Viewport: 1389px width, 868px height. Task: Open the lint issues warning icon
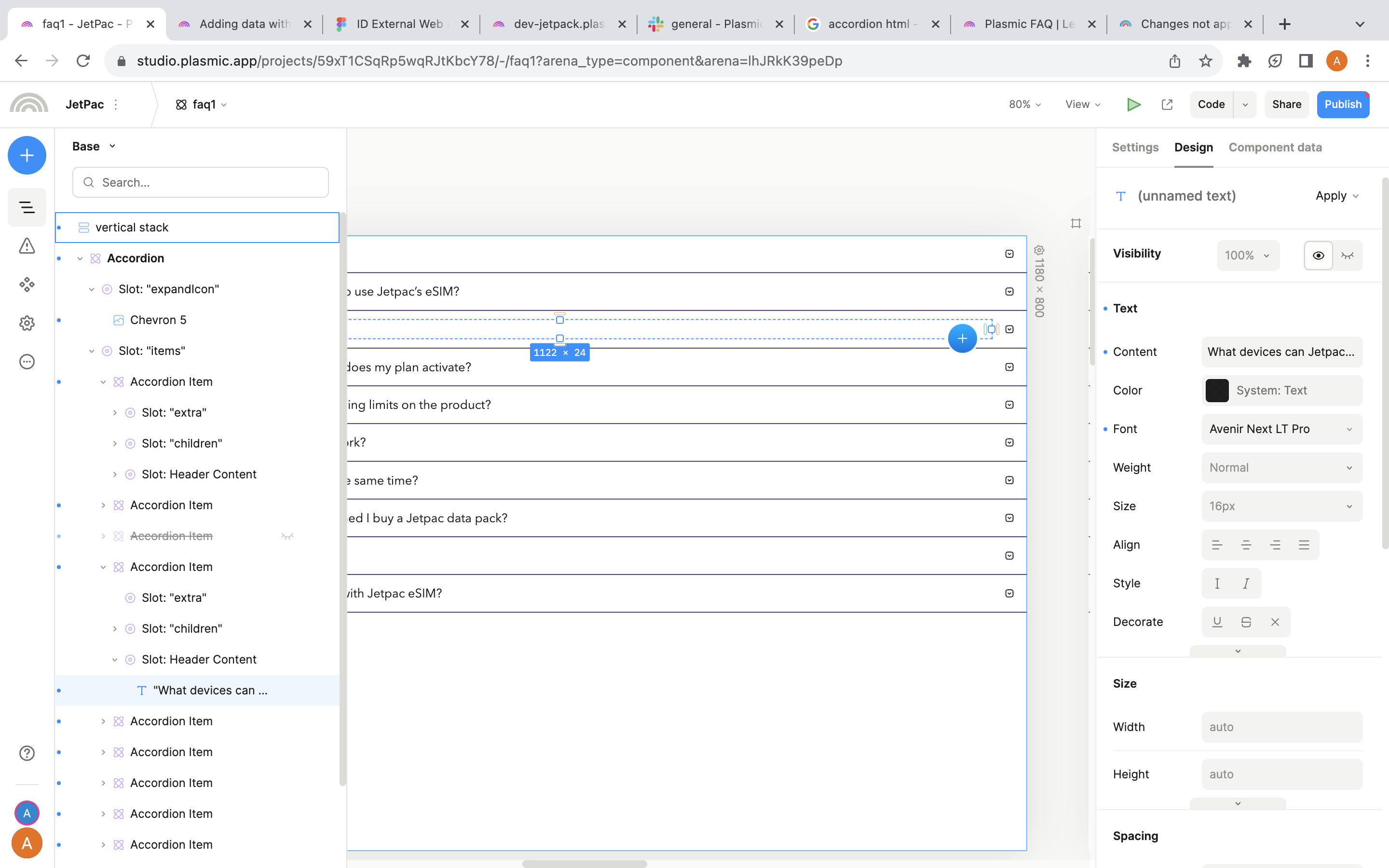[27, 246]
